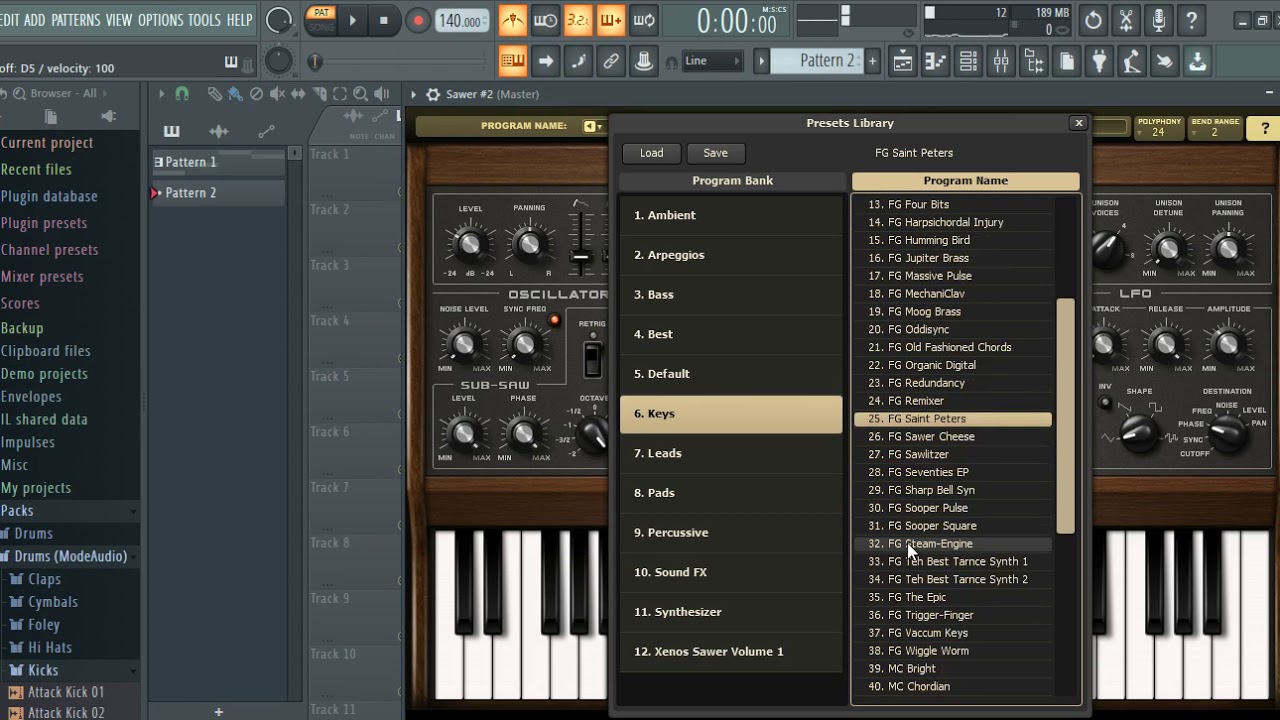Select the '3. Bass' program bank
Image resolution: width=1280 pixels, height=720 pixels.
731,294
